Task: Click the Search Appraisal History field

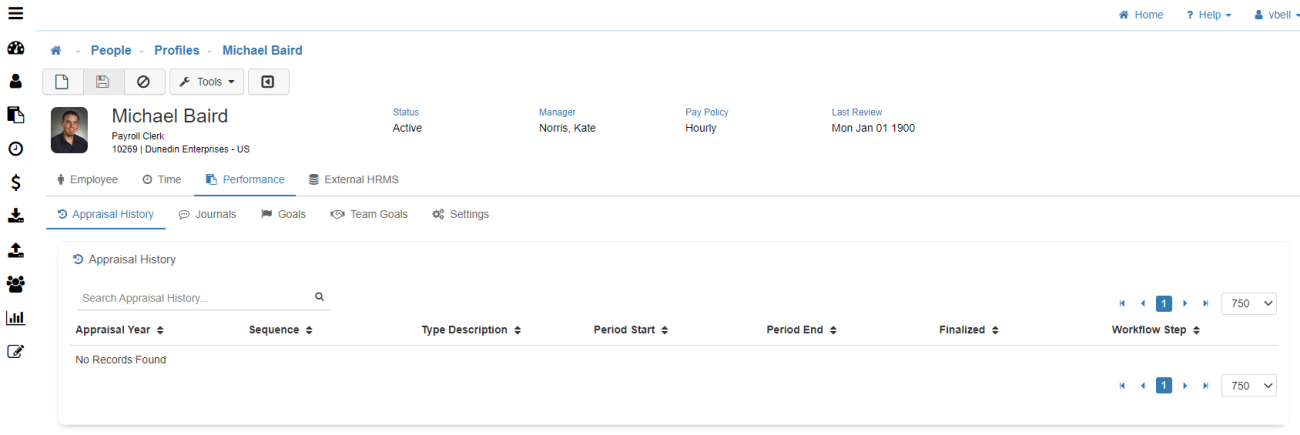Action: [x=194, y=298]
